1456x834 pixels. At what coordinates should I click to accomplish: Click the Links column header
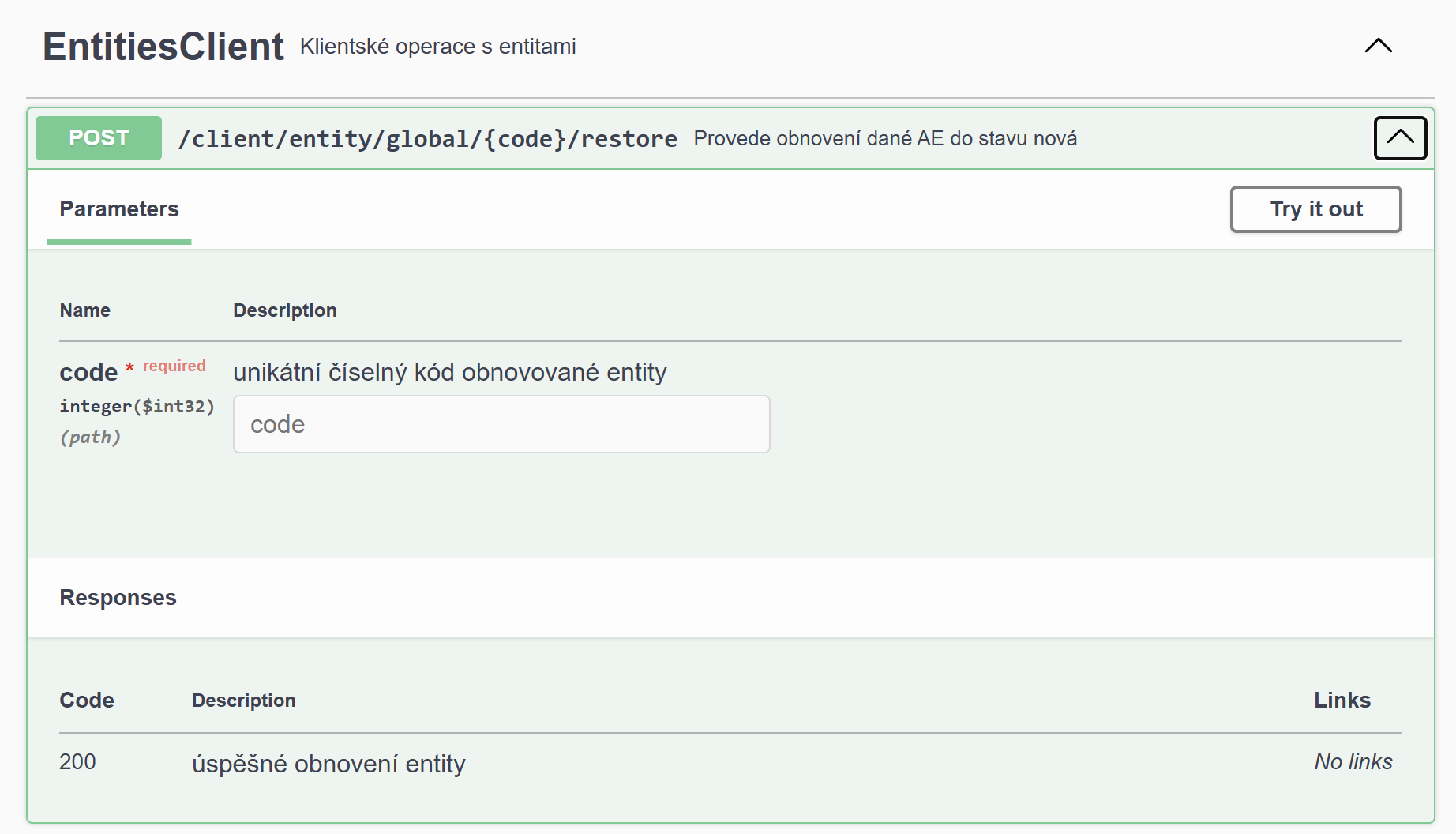pos(1342,701)
